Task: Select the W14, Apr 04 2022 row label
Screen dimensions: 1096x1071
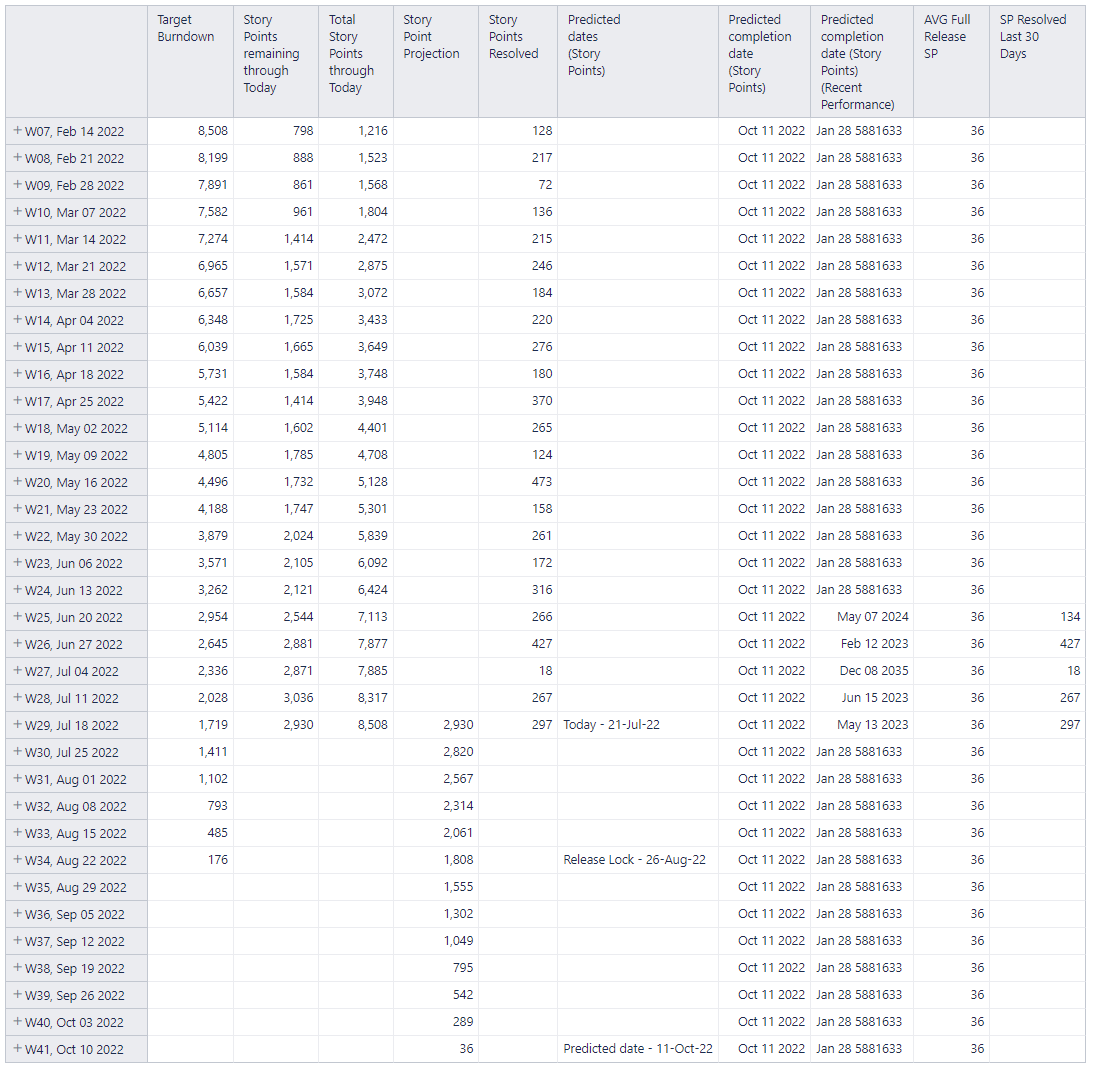Action: 75,320
